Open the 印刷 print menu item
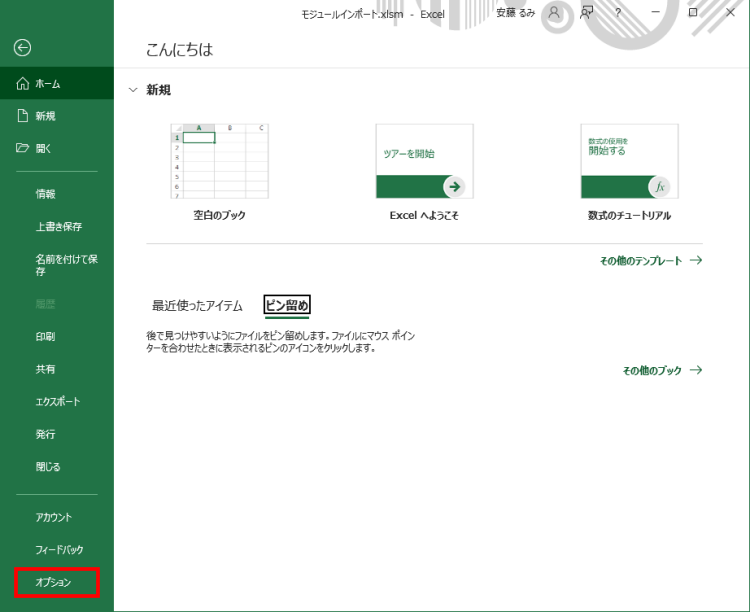The image size is (750, 612). [x=46, y=337]
